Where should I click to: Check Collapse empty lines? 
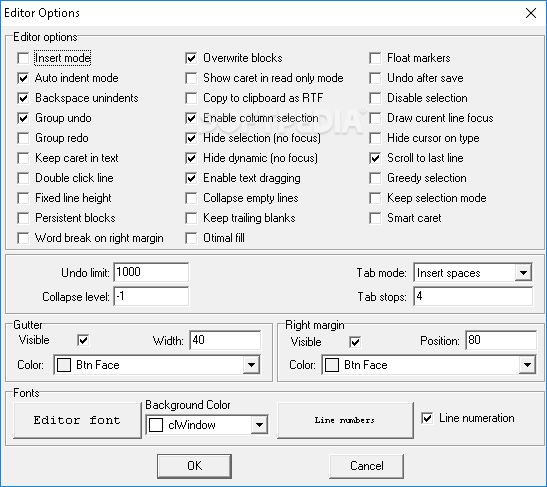191,198
